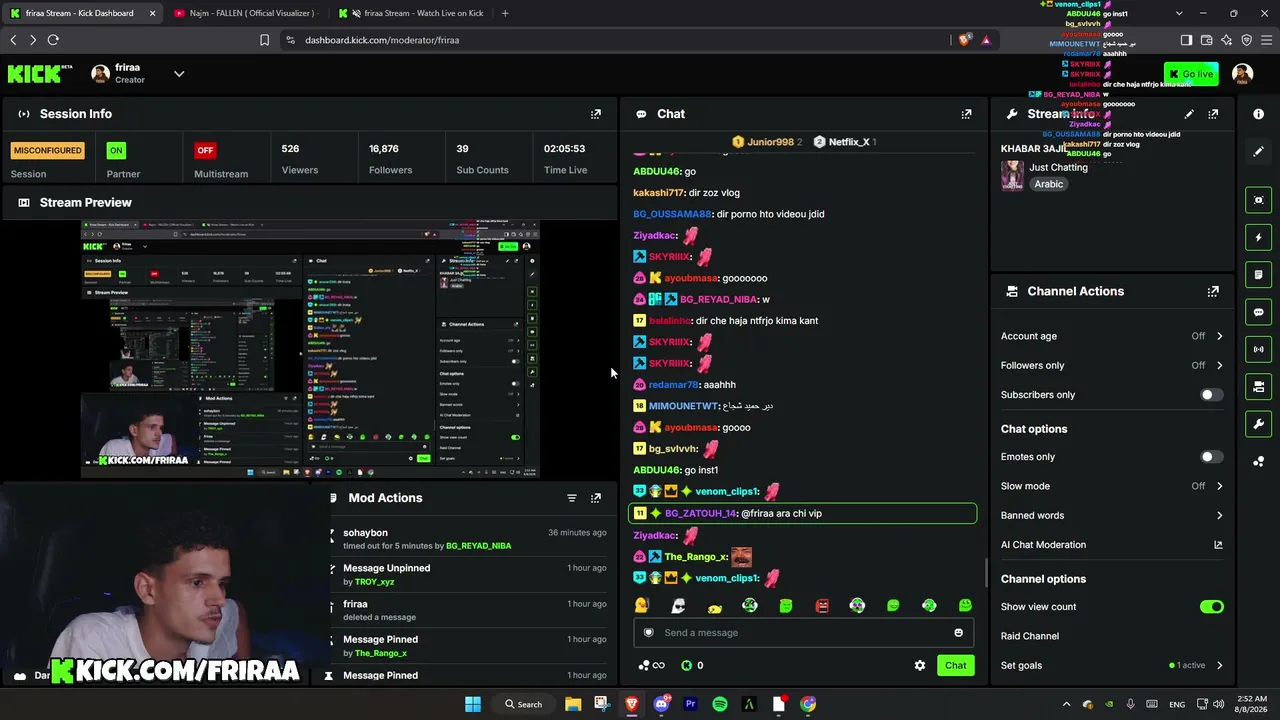1280x720 pixels.
Task: Switch to friraa Stream Watch Live tab
Action: pyautogui.click(x=411, y=13)
